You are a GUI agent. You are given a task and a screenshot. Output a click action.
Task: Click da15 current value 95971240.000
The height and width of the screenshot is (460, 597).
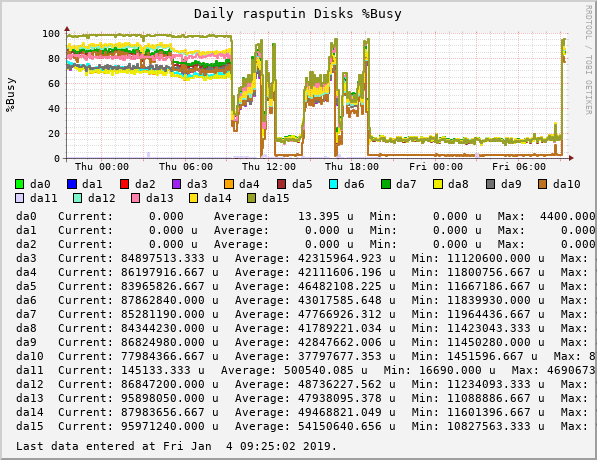coord(163,426)
